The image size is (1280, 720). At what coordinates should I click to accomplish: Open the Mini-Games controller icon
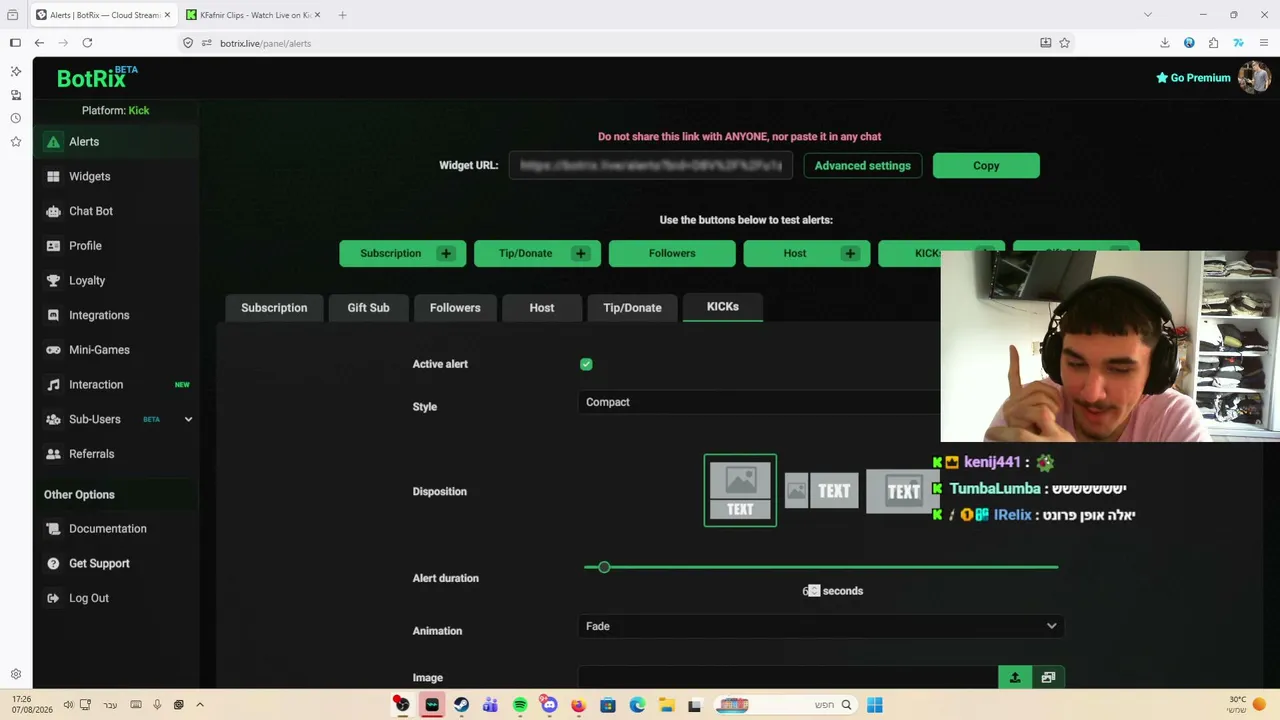(x=53, y=350)
